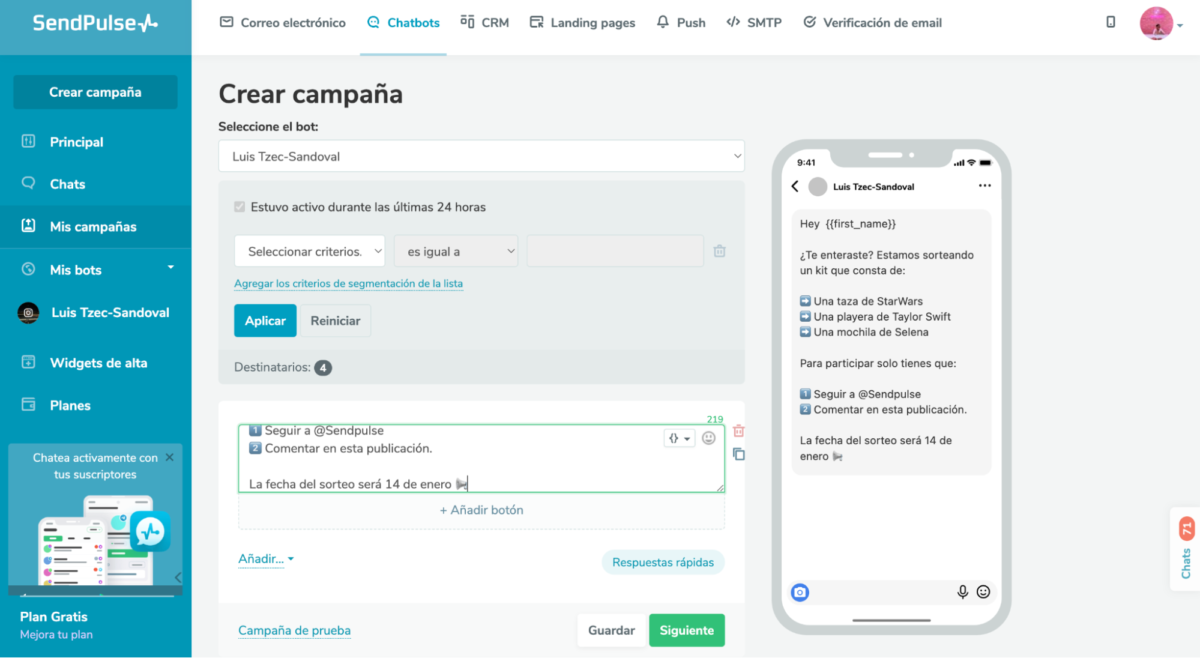Screen dimensions: 1200x658
Task: Open the CRM tab
Action: tap(485, 22)
